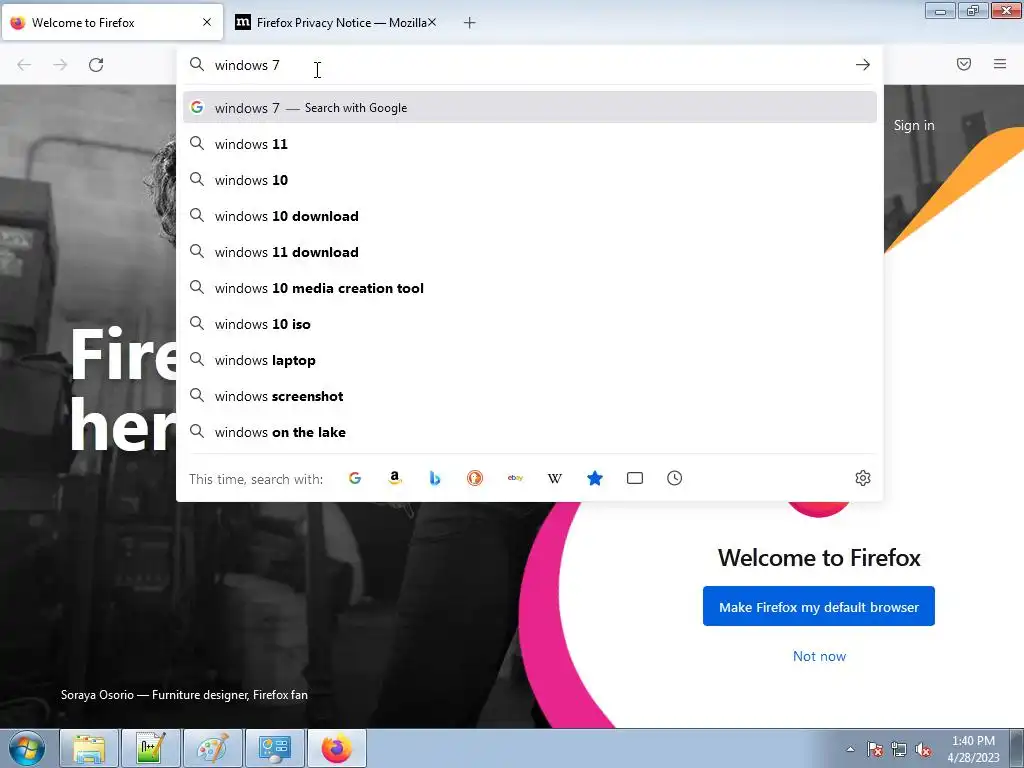This screenshot has width=1024, height=768.
Task: Select 'windows 10 media creation tool' suggestion
Action: pyautogui.click(x=530, y=288)
